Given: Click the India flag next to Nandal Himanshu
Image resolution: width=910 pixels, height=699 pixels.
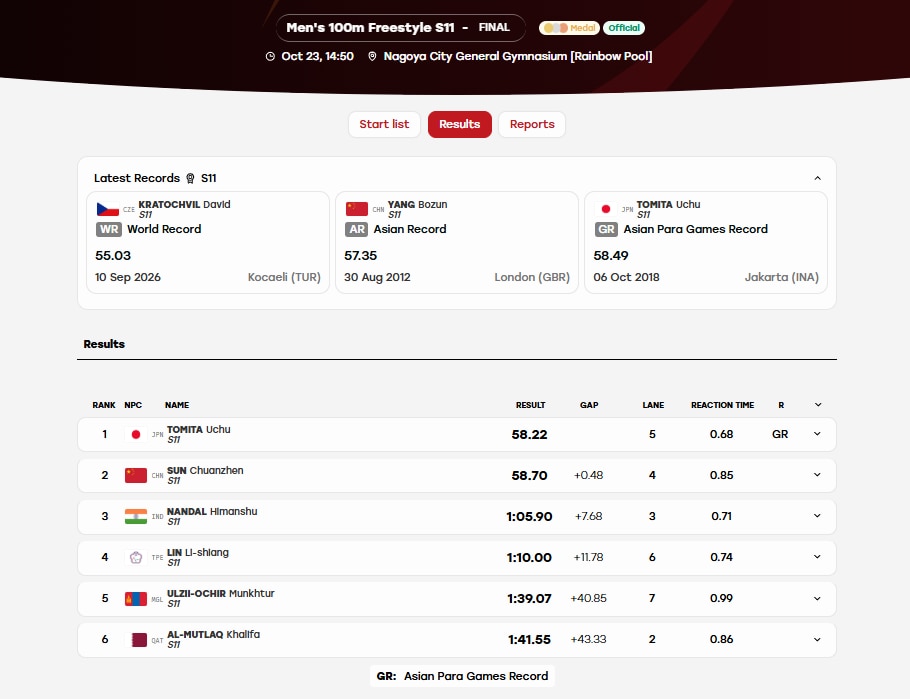Looking at the screenshot, I should pos(136,516).
